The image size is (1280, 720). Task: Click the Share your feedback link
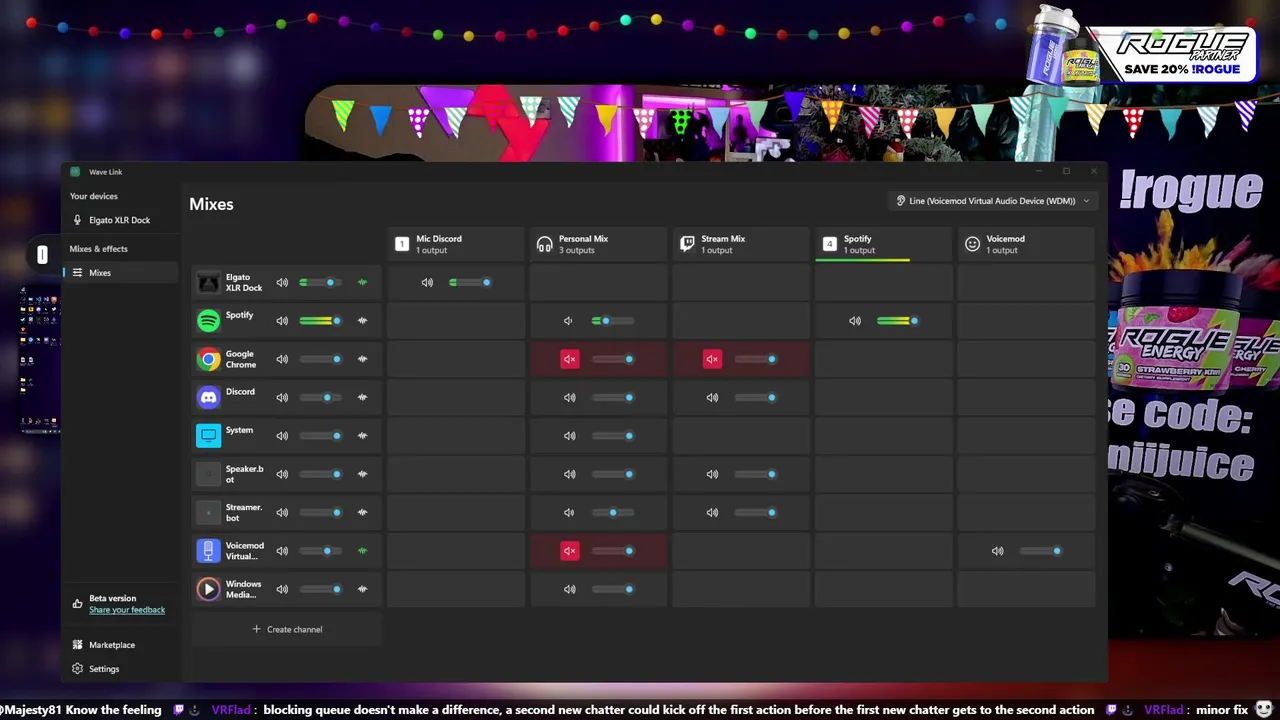click(127, 610)
